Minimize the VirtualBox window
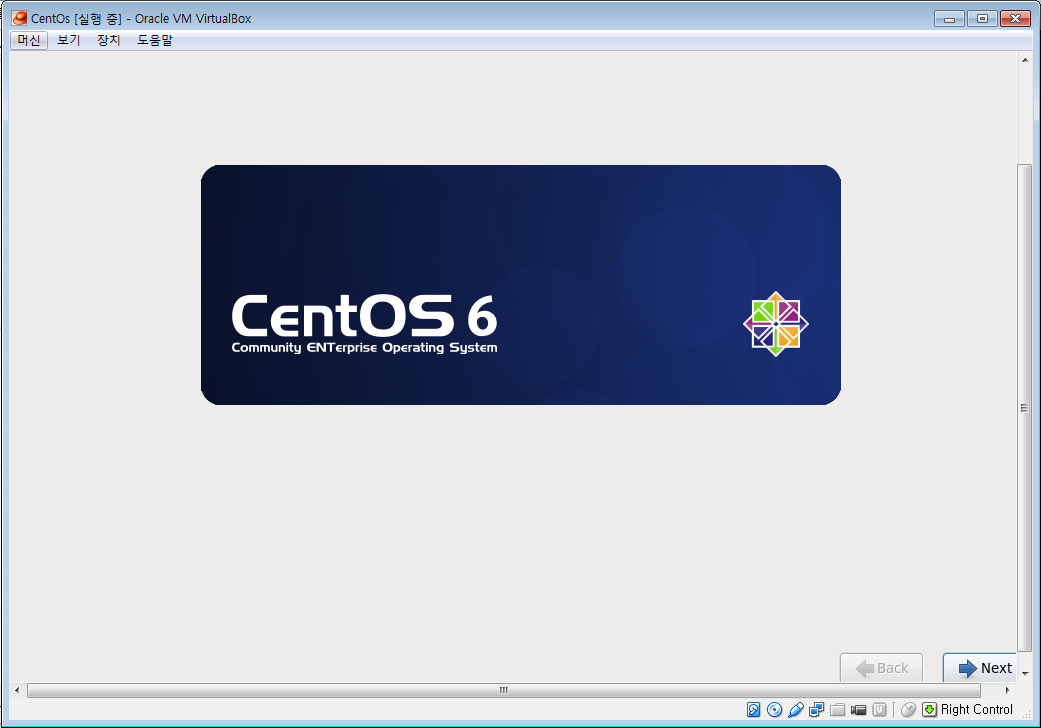The image size is (1041, 728). click(x=949, y=19)
